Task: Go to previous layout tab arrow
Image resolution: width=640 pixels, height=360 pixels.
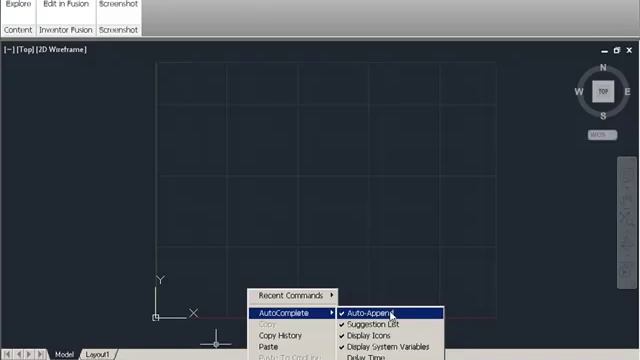Action: point(18,354)
